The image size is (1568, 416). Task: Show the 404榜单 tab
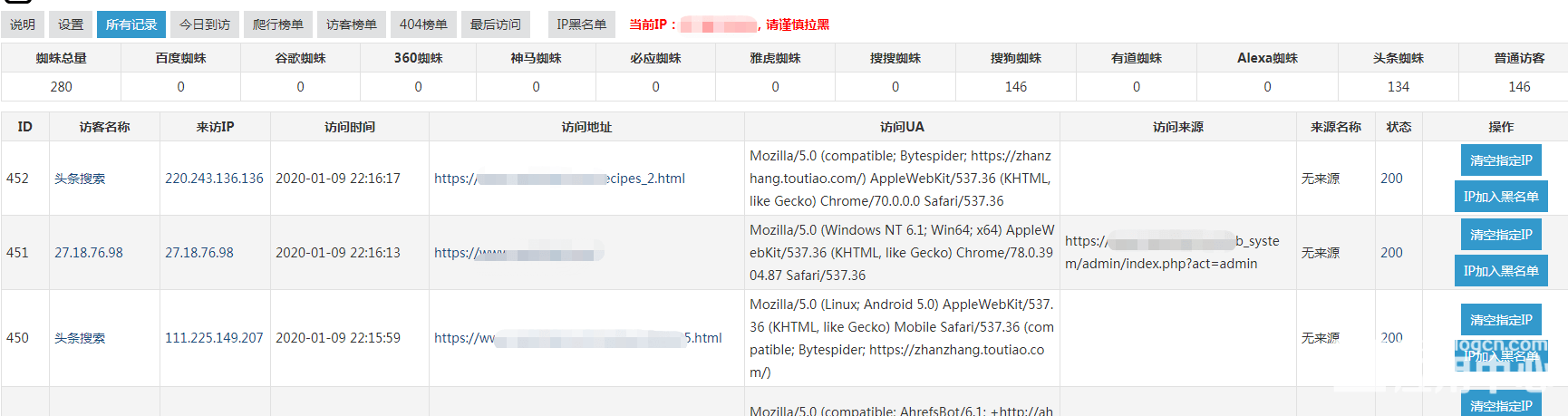(x=423, y=24)
